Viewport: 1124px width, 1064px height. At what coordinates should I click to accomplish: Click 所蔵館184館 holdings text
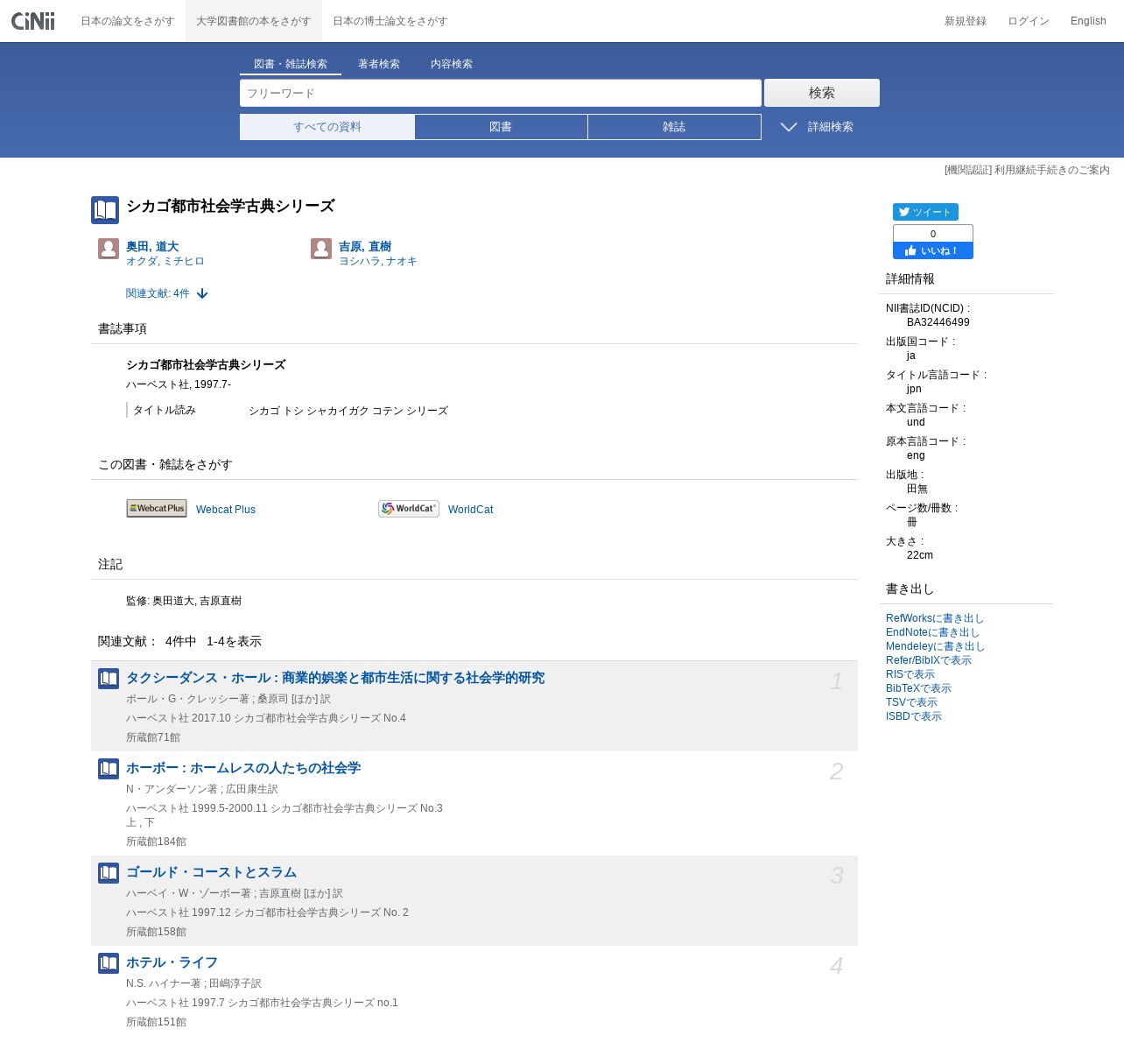coord(156,842)
